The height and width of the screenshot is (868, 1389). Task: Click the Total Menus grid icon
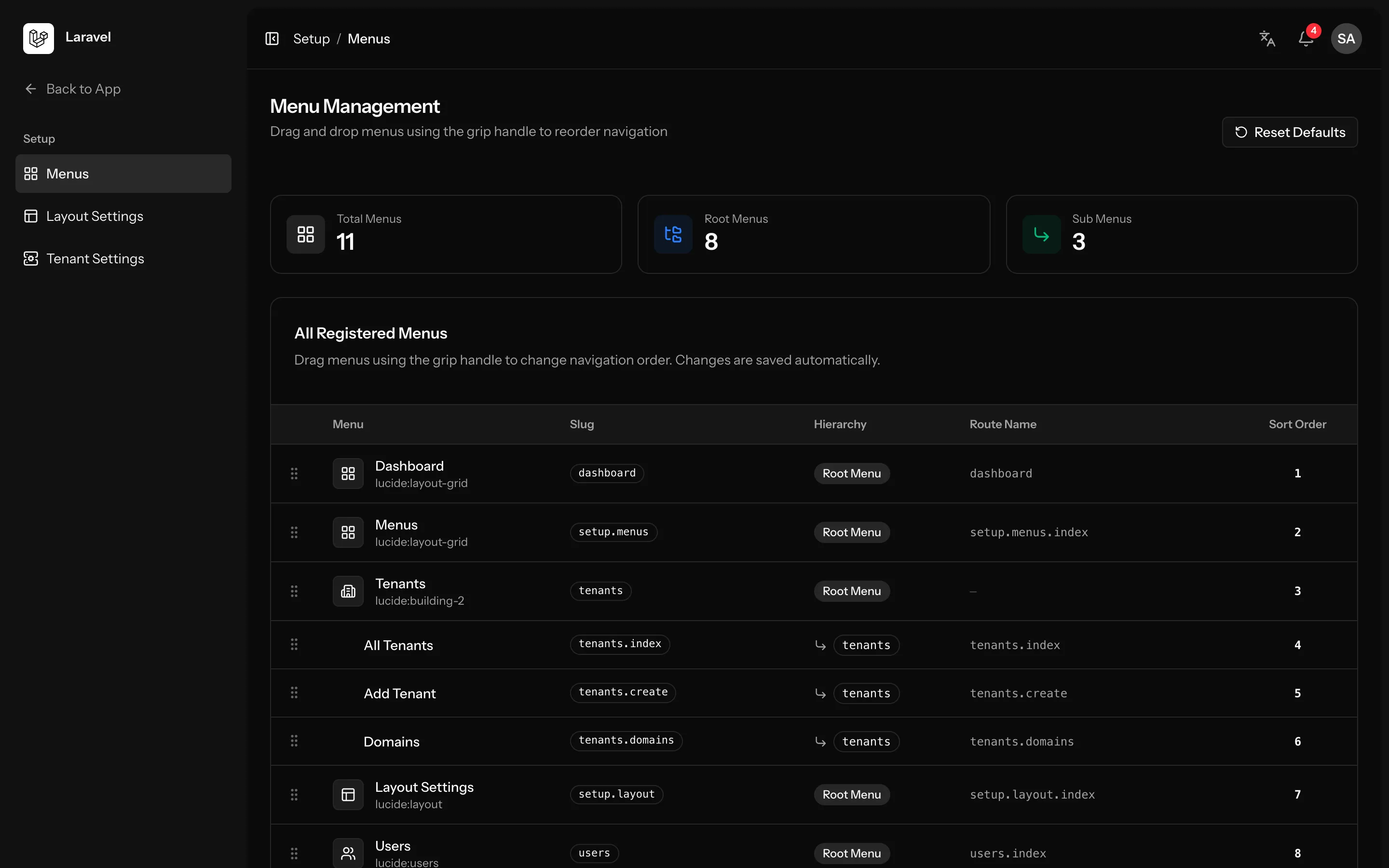pos(306,234)
